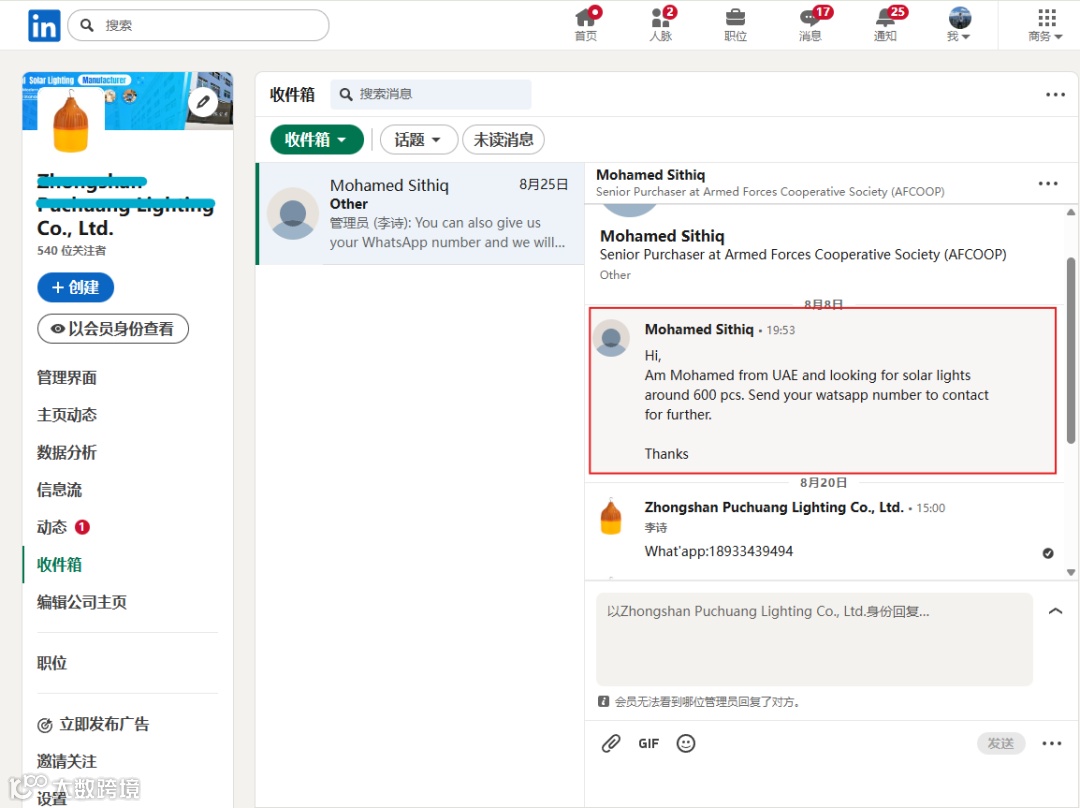Click the LinkedIn logo icon
Image resolution: width=1080 pixels, height=808 pixels.
[44, 25]
